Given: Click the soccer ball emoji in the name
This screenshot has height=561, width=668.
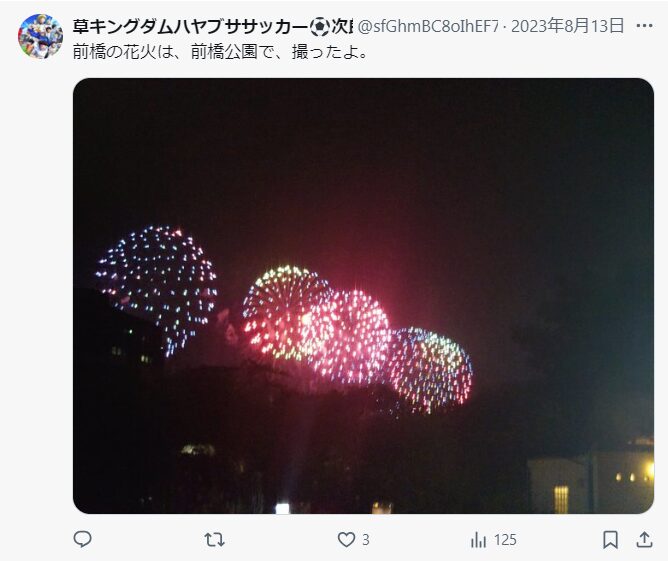Looking at the screenshot, I should (x=320, y=27).
